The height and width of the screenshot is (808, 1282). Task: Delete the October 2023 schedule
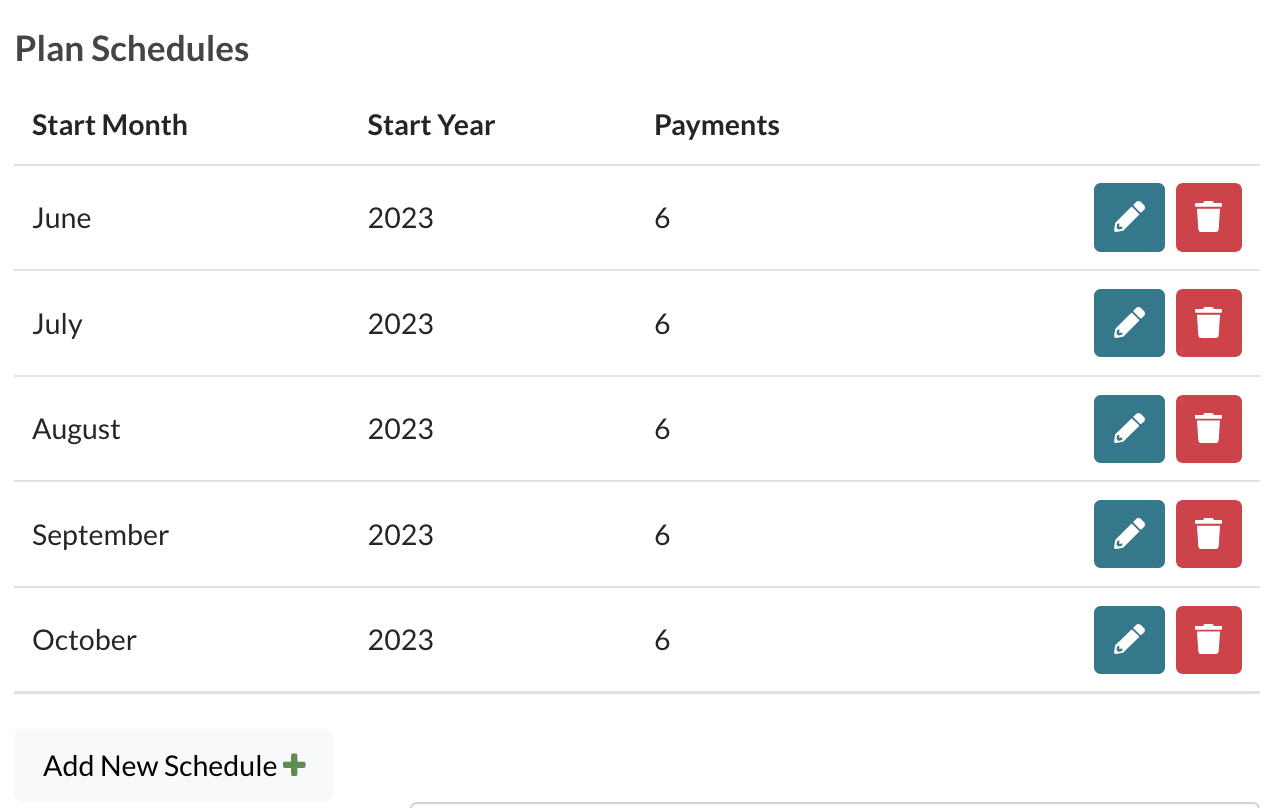1208,640
